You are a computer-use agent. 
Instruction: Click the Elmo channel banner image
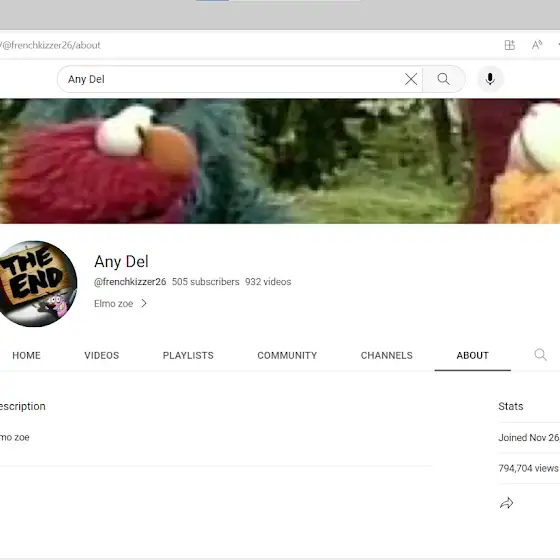pos(280,161)
